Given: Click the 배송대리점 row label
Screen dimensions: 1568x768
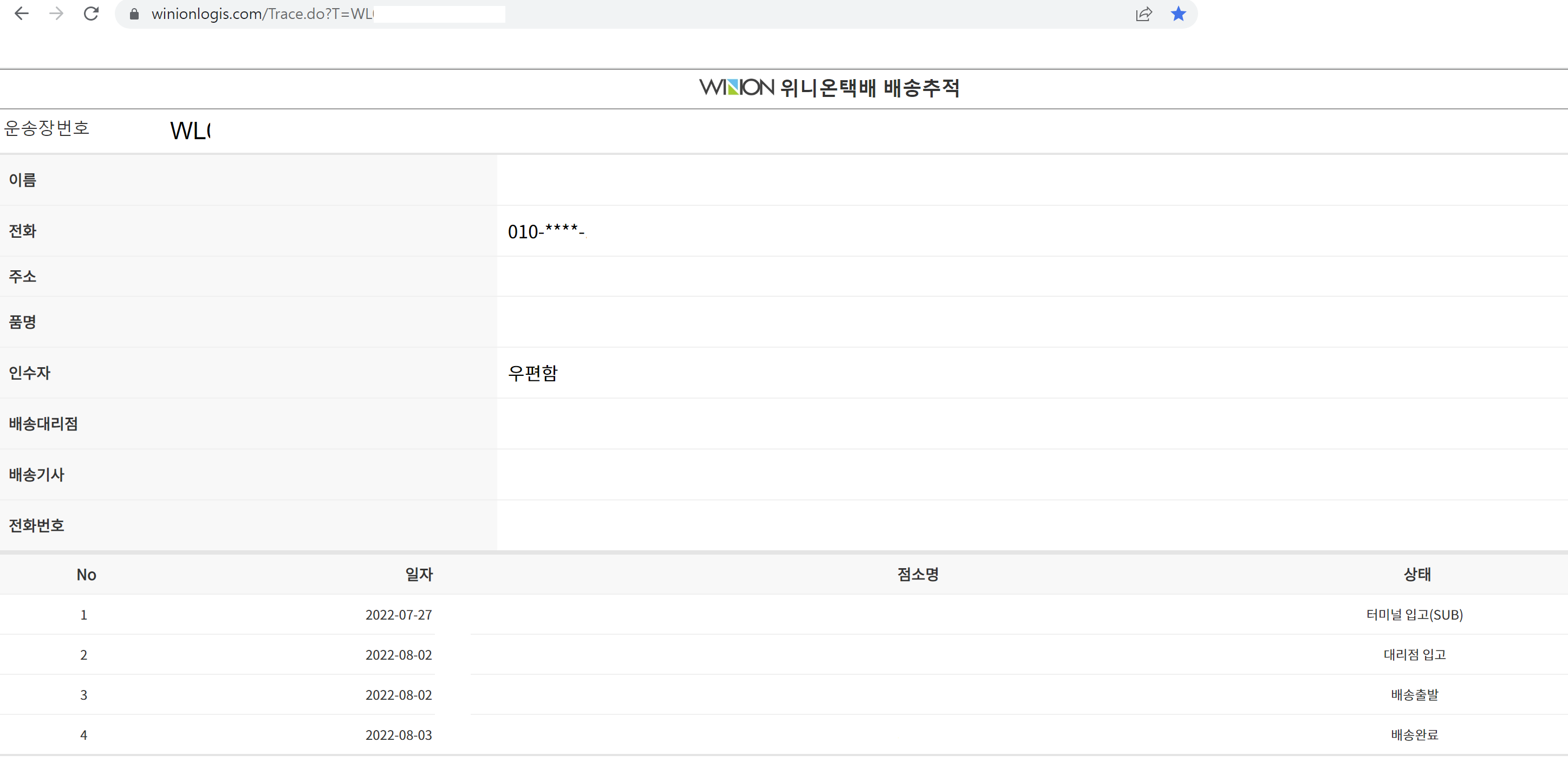Looking at the screenshot, I should tap(43, 424).
